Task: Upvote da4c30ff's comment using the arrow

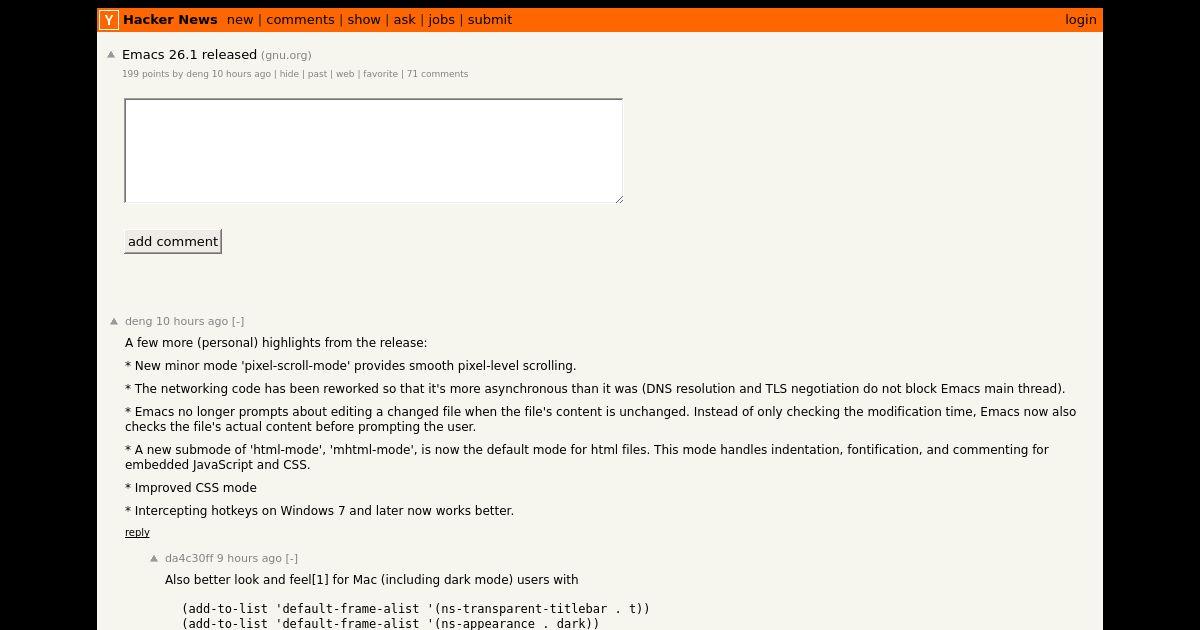Action: click(x=154, y=558)
